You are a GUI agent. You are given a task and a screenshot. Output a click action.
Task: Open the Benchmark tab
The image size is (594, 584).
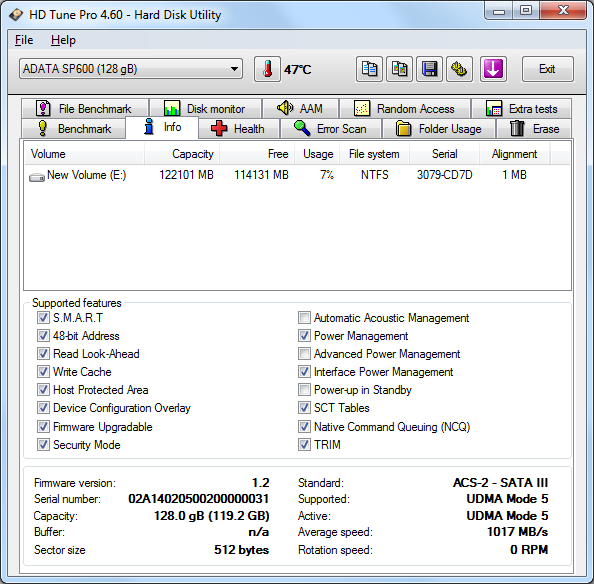pyautogui.click(x=74, y=129)
